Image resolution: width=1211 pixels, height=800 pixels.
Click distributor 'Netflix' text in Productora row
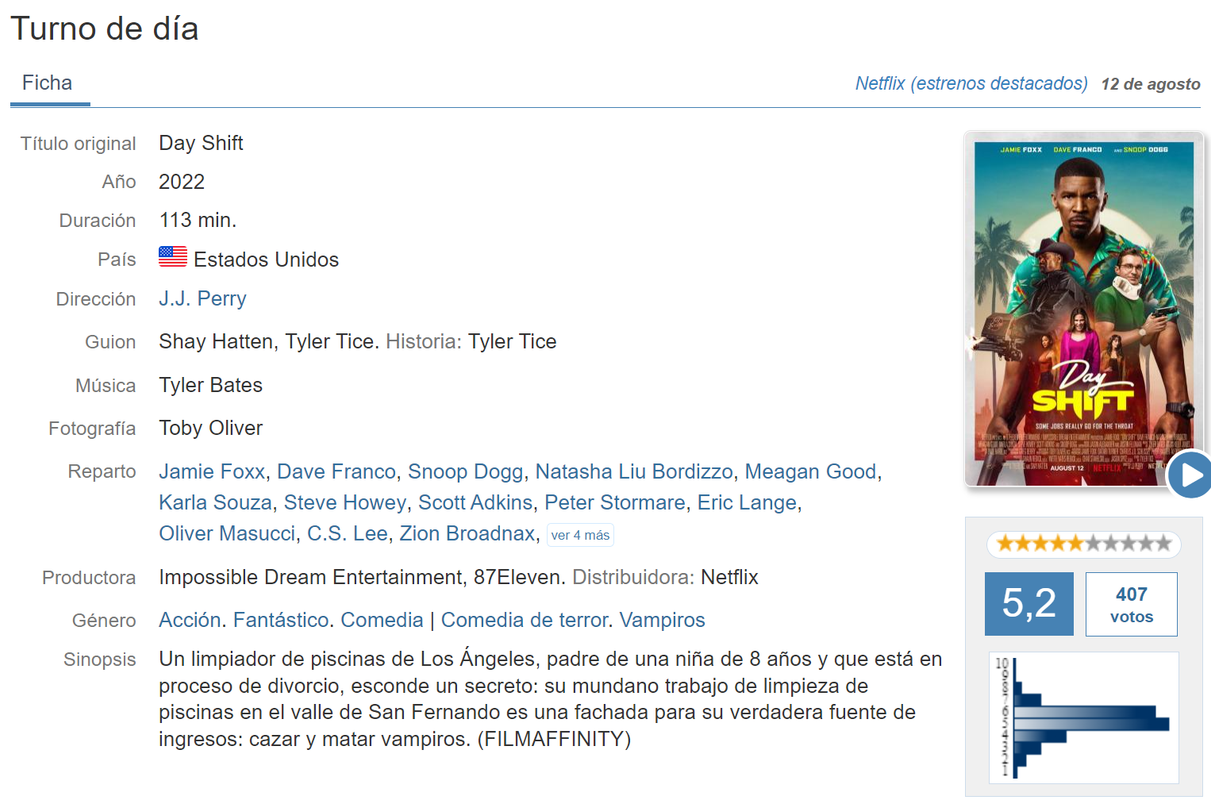tap(730, 577)
